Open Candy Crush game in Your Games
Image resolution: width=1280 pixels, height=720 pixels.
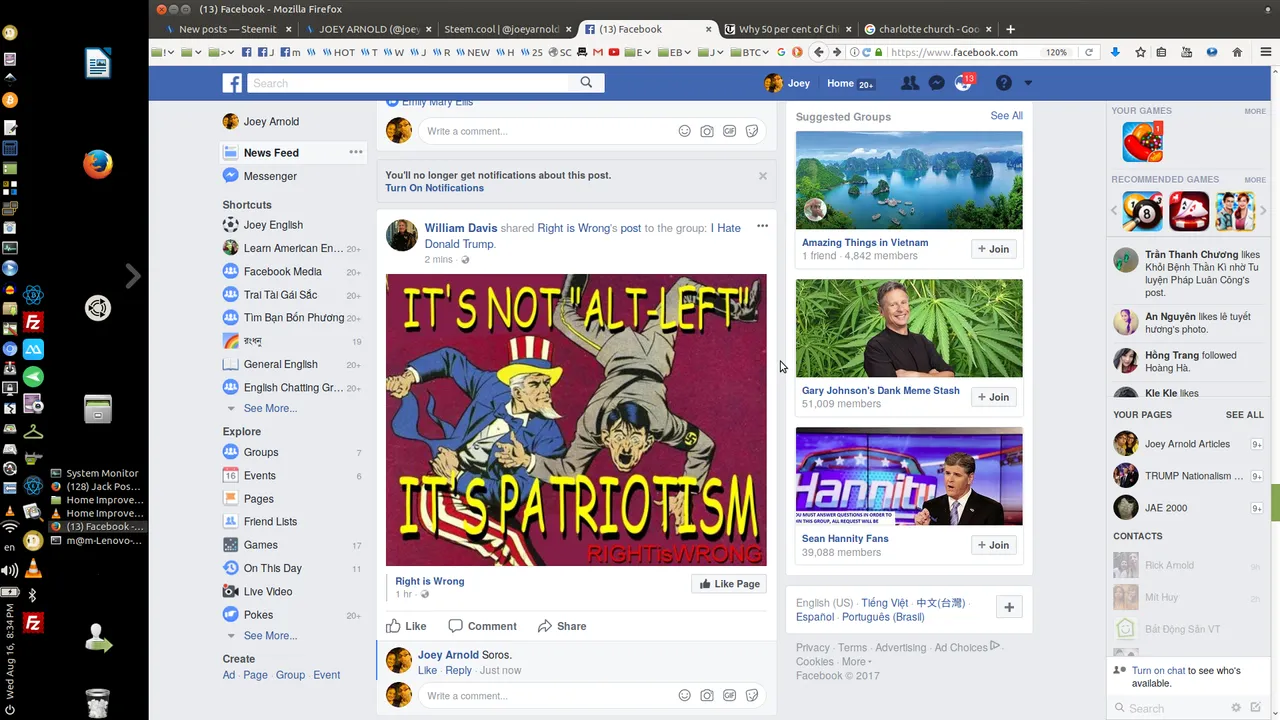[x=1142, y=142]
